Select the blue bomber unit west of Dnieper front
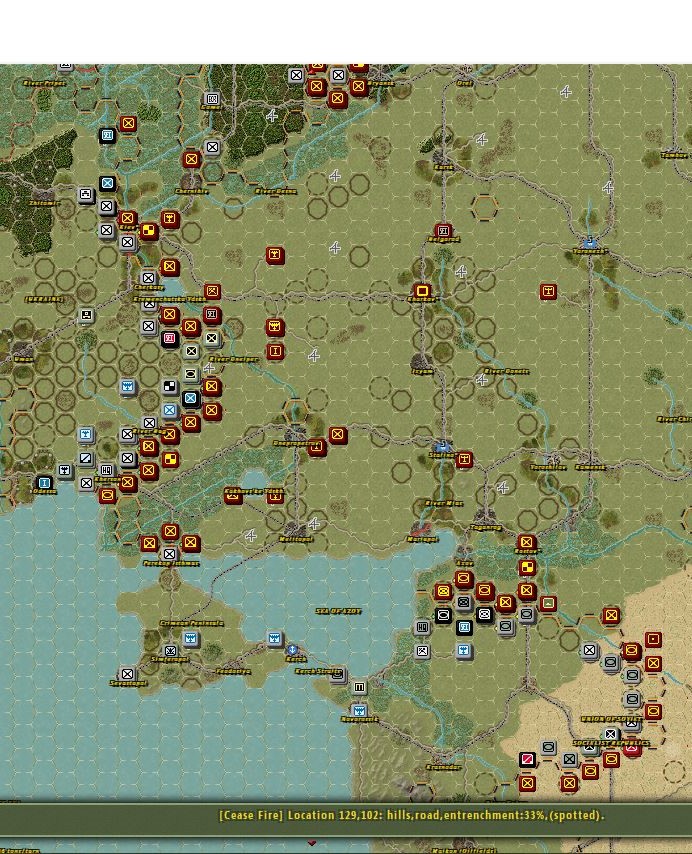 click(127, 387)
